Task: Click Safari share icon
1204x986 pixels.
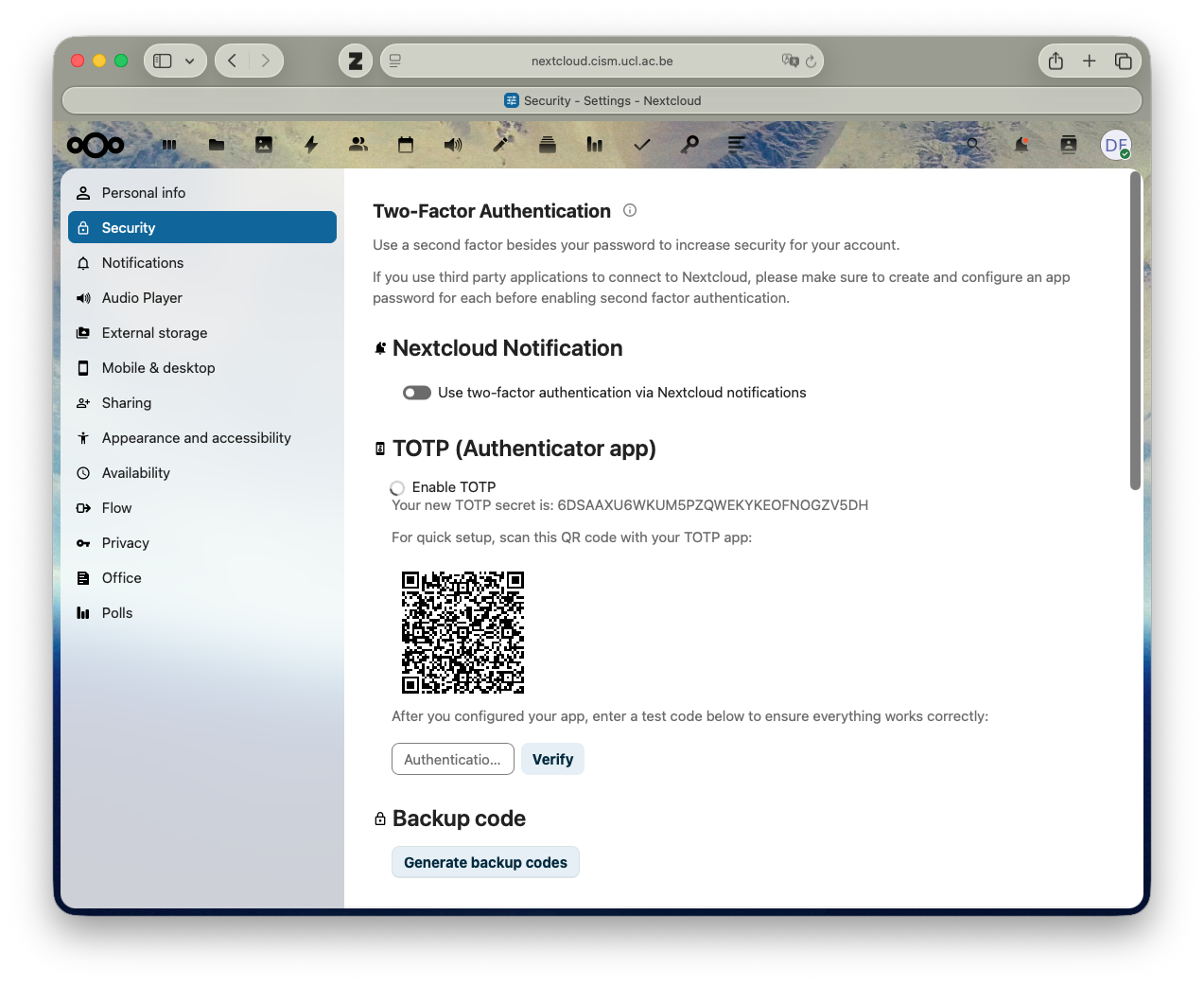Action: [x=1056, y=61]
